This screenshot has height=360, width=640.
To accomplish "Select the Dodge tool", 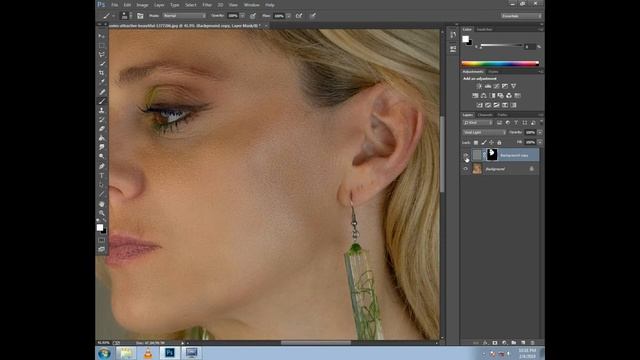I will [x=102, y=156].
